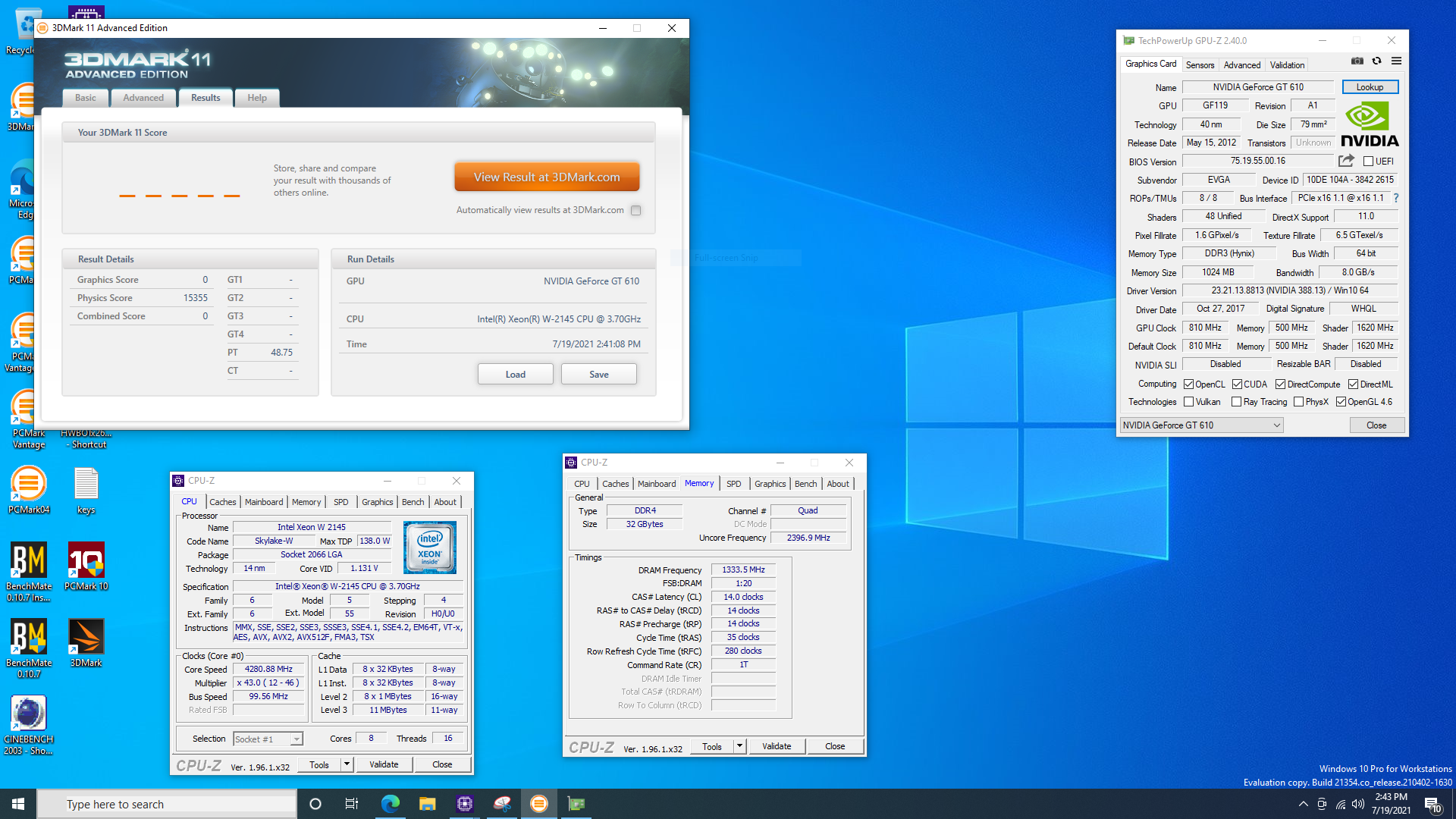Image resolution: width=1456 pixels, height=819 pixels.
Task: Toggle PhysX checkbox in GPU-Z
Action: tap(1298, 402)
